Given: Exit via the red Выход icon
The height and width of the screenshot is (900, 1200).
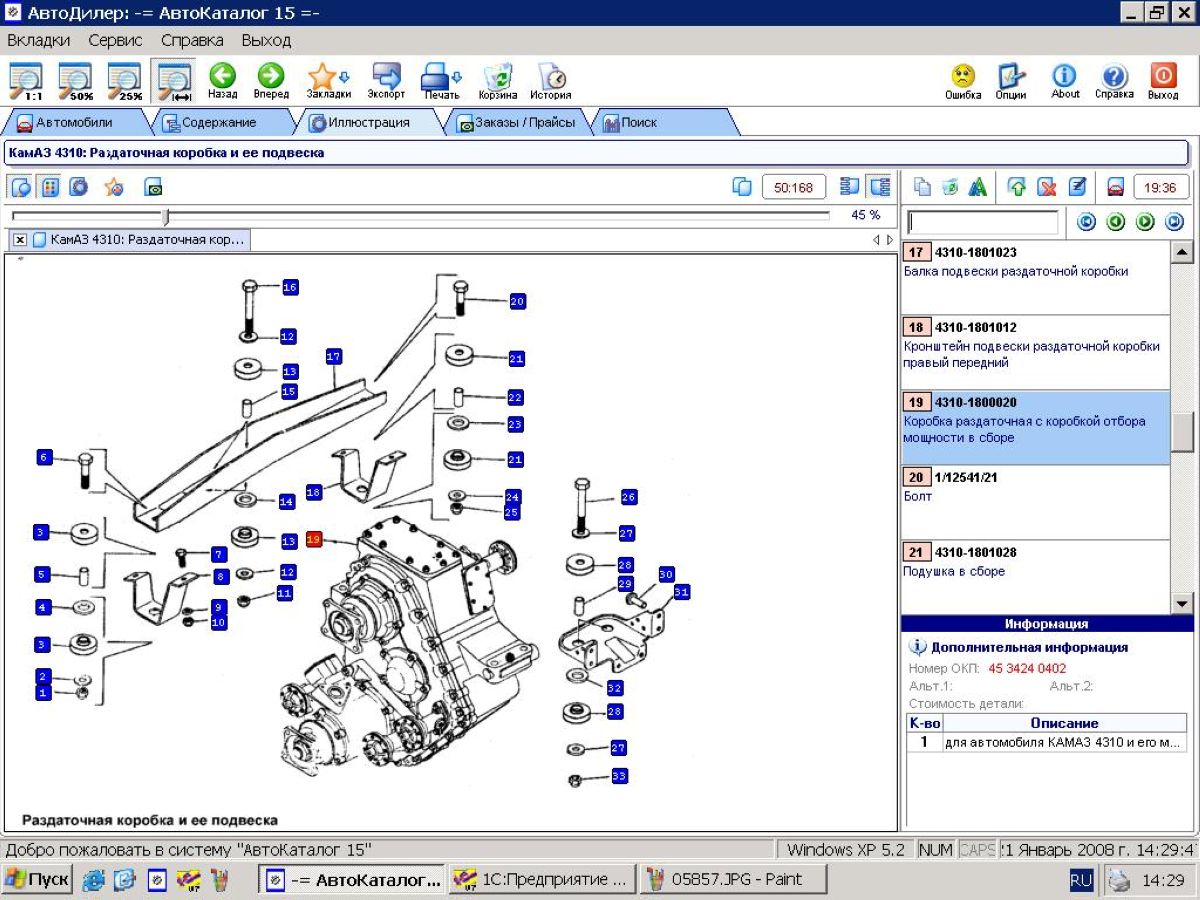Looking at the screenshot, I should [x=1163, y=81].
